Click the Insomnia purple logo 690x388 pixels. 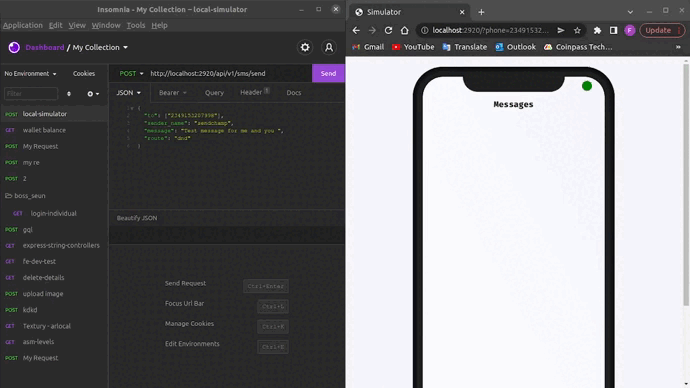14,47
